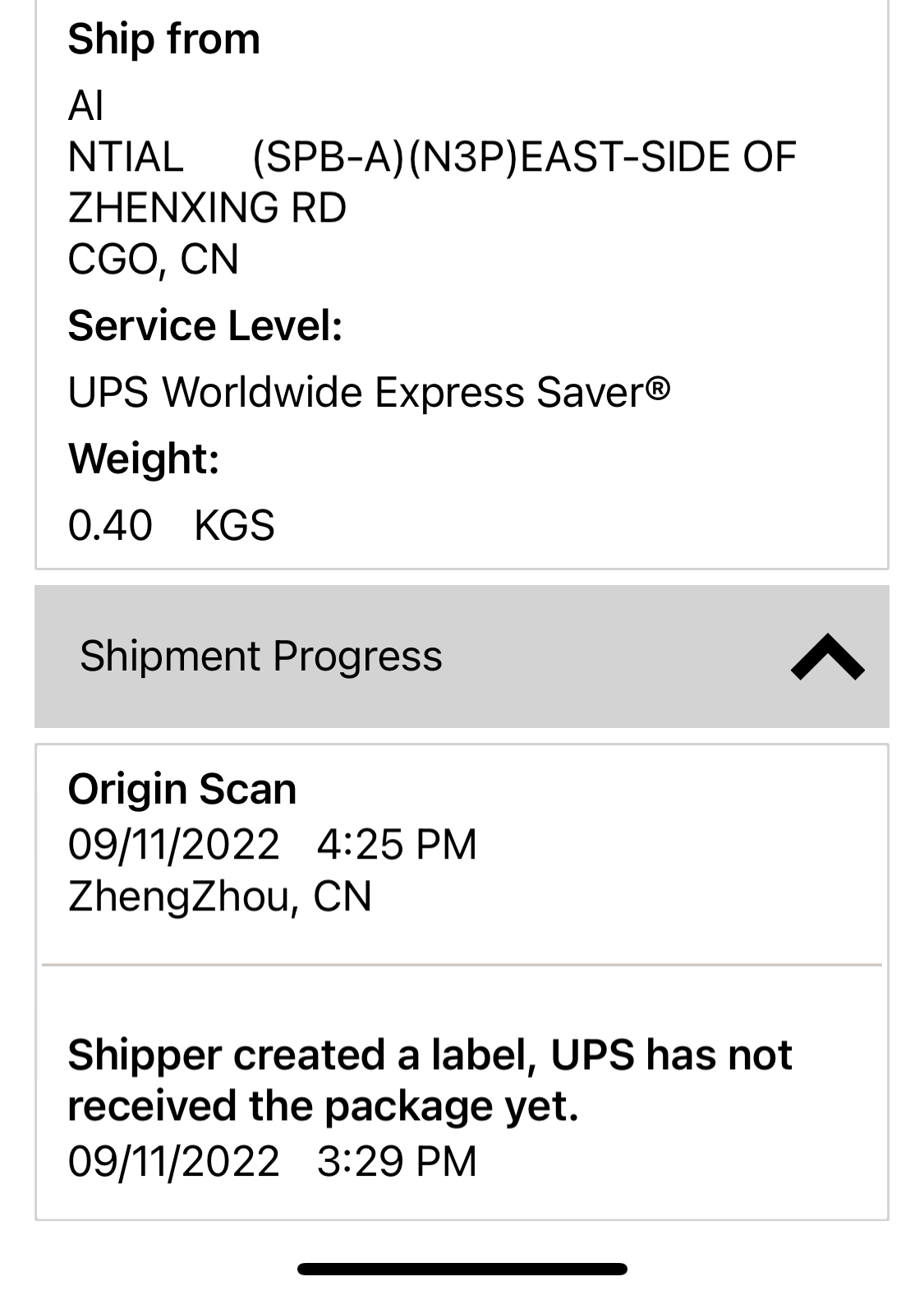Tap the NTIAL address fragment
The width and height of the screenshot is (924, 1295).
[126, 157]
